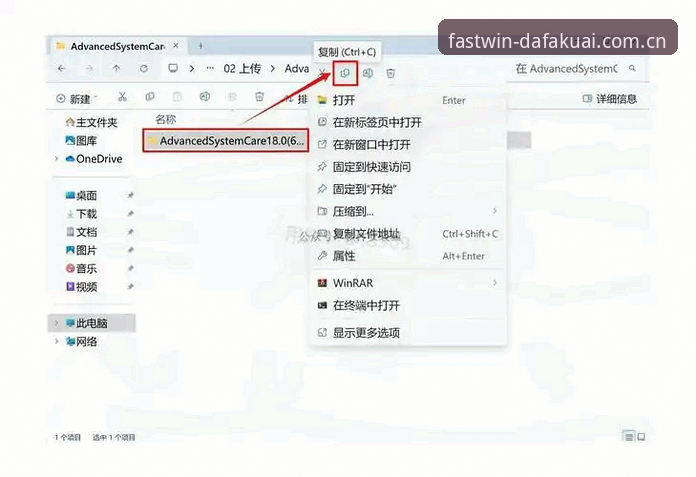
Task: Click chevron after 02 上传 in address bar
Action: click(273, 69)
